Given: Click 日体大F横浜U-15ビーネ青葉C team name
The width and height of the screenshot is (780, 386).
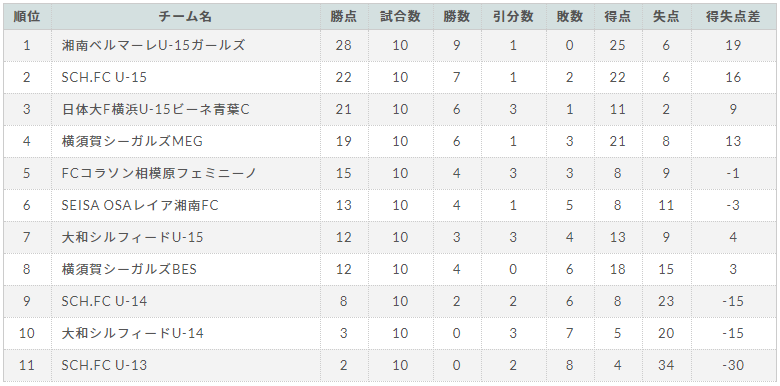Looking at the screenshot, I should 155,109.
